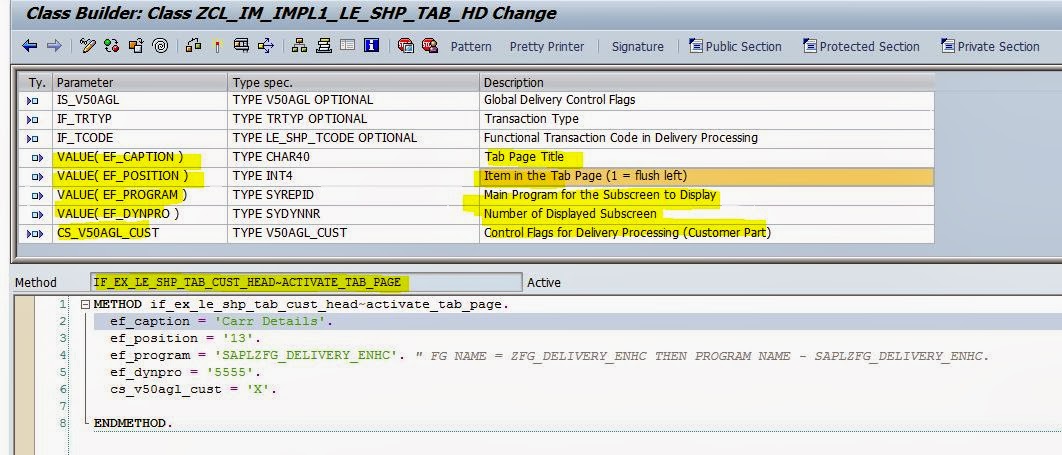Click the Pattern button
Image resolution: width=1062 pixels, height=455 pixels.
coord(471,47)
